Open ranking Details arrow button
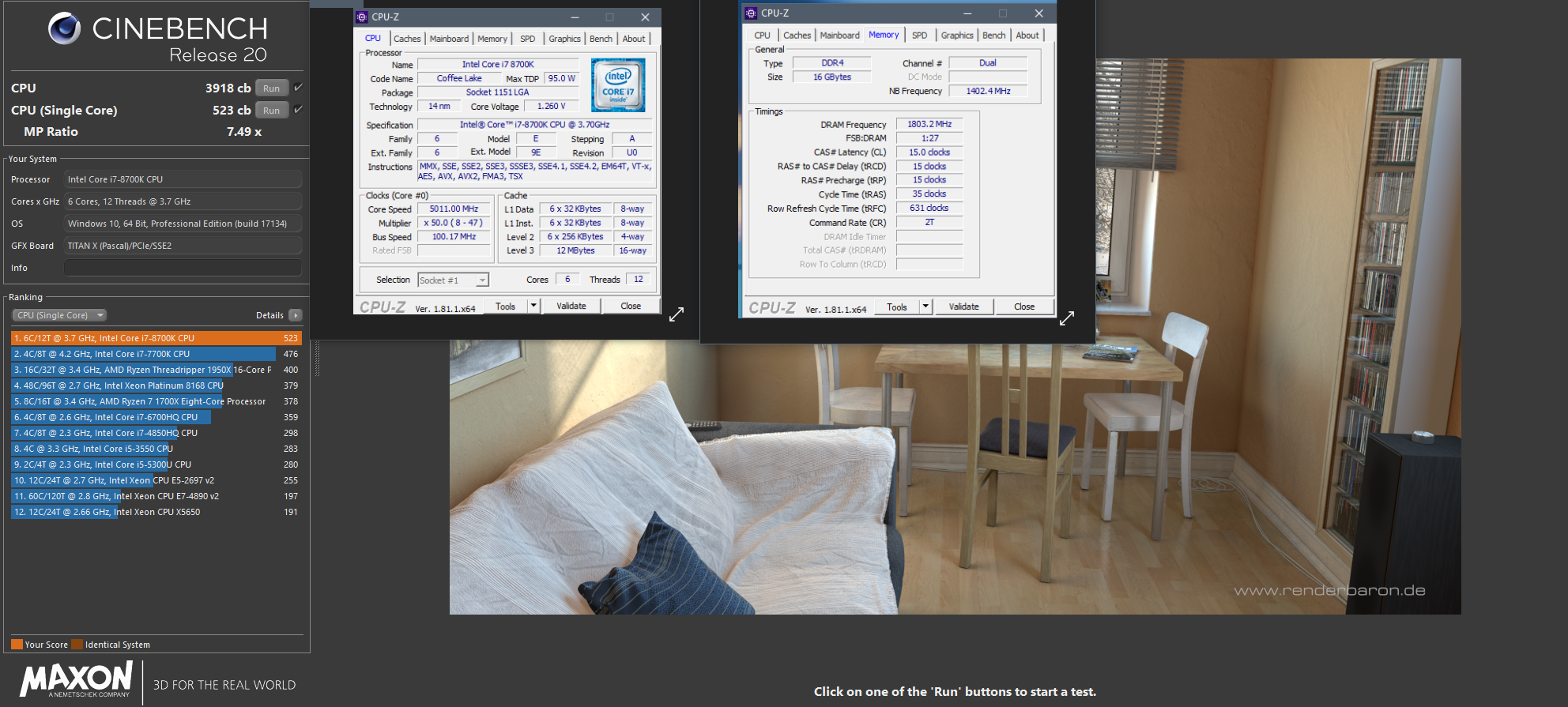The image size is (1568, 707). pyautogui.click(x=296, y=315)
